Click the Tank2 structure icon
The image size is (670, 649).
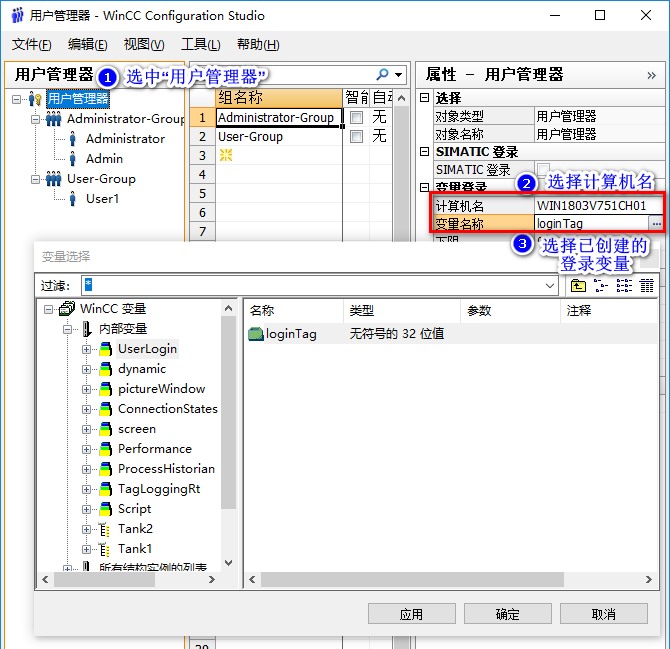[104, 529]
